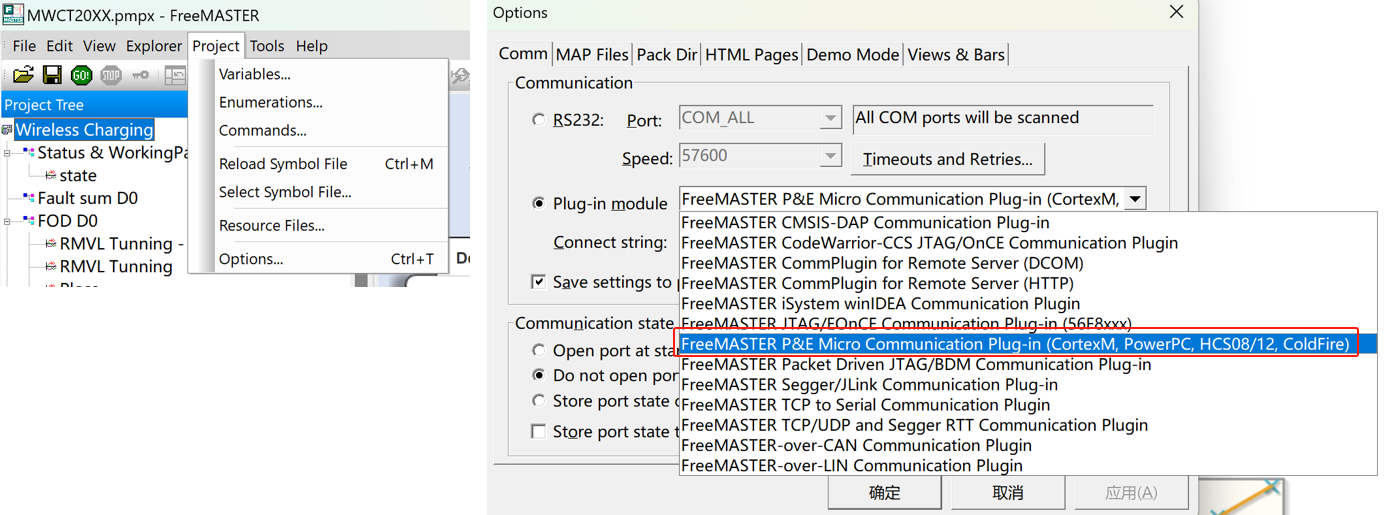Open the Plug-in module dropdown arrow
1389x515 pixels.
(1135, 199)
